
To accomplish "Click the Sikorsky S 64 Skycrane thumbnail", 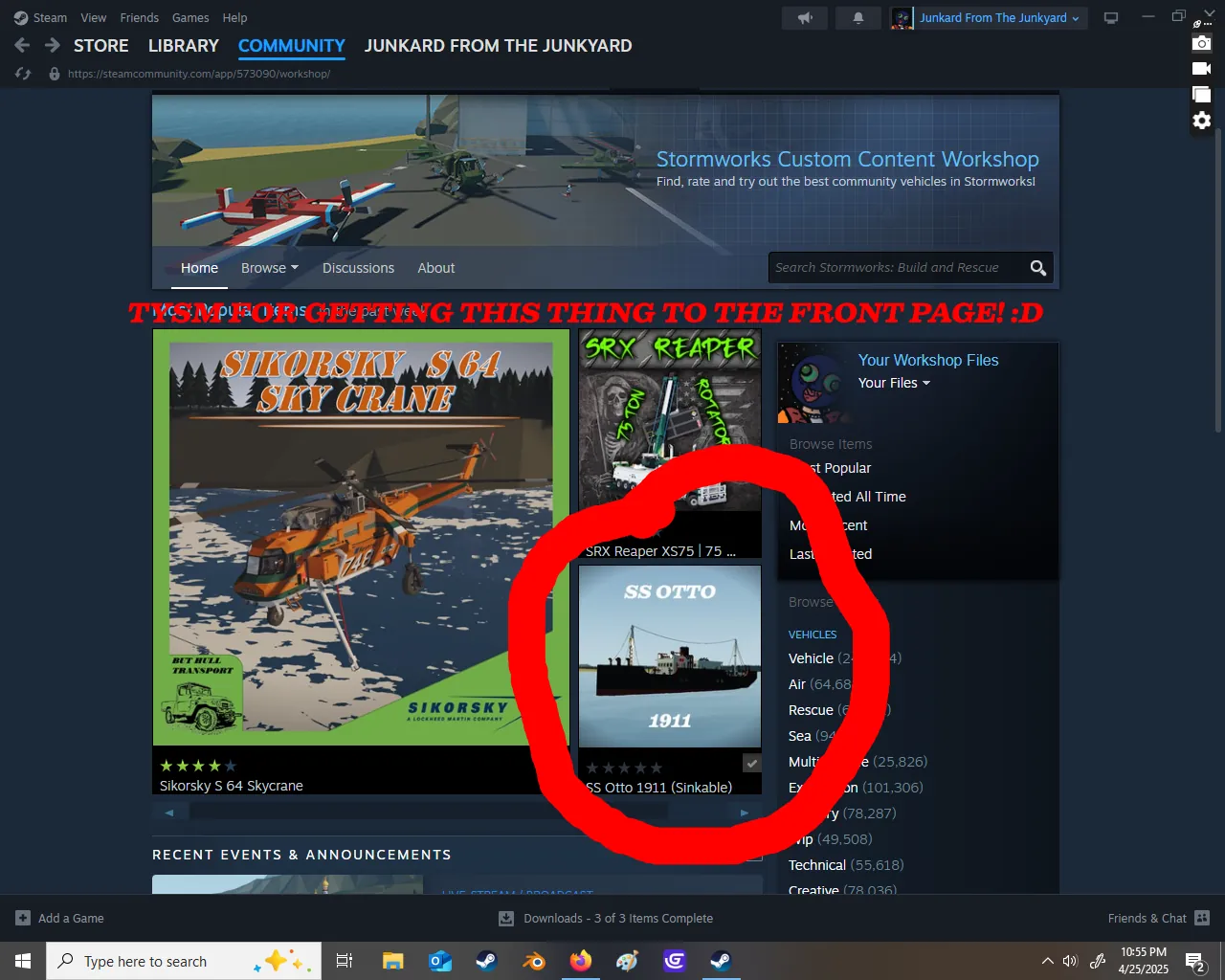I will tap(361, 538).
